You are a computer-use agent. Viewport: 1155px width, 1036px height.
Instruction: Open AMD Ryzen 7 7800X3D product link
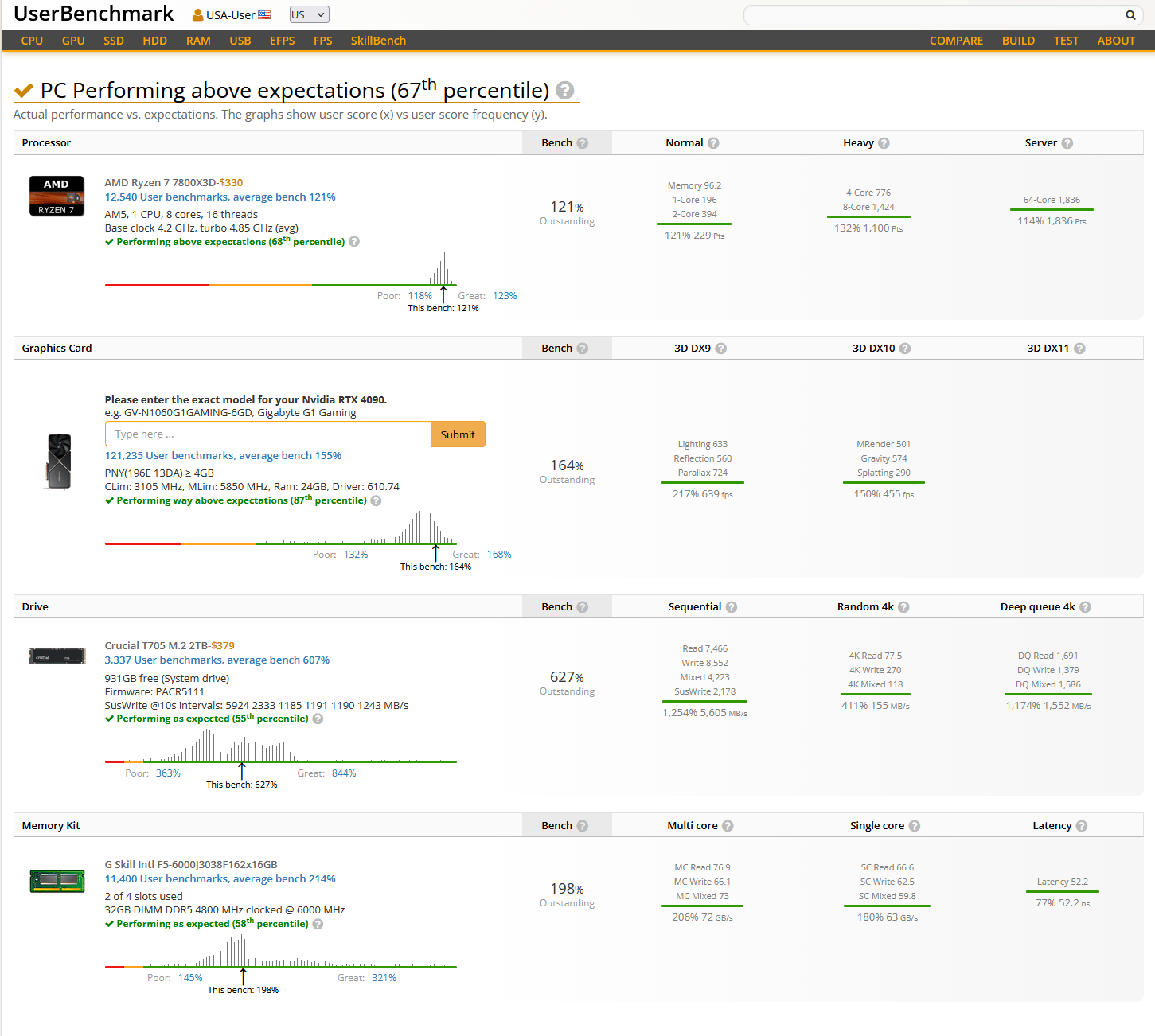[161, 183]
